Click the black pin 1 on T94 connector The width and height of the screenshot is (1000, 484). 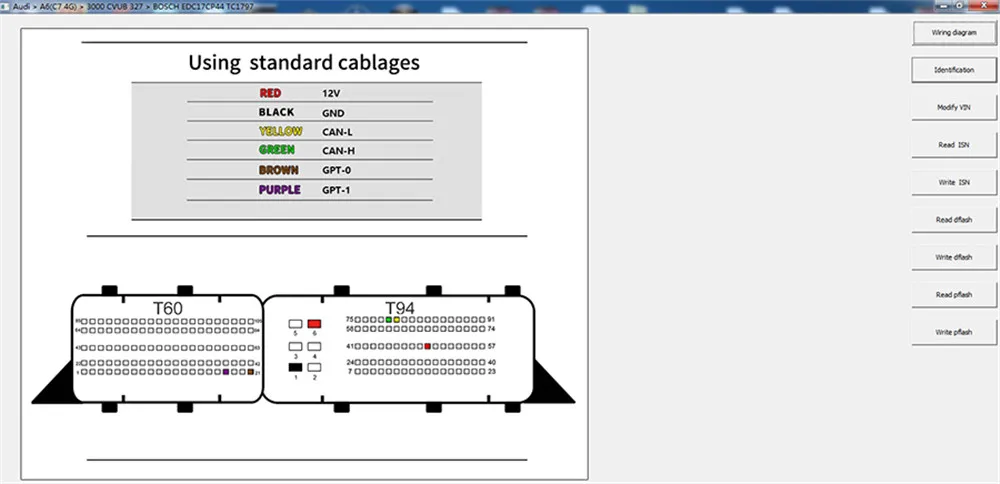pyautogui.click(x=295, y=367)
